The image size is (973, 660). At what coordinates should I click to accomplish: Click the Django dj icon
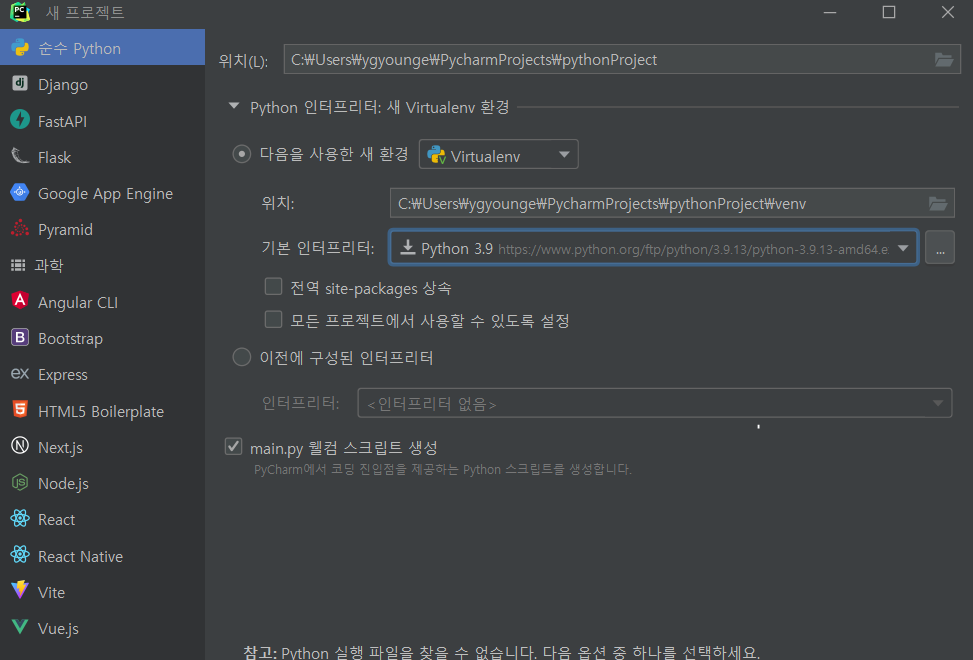coord(20,83)
